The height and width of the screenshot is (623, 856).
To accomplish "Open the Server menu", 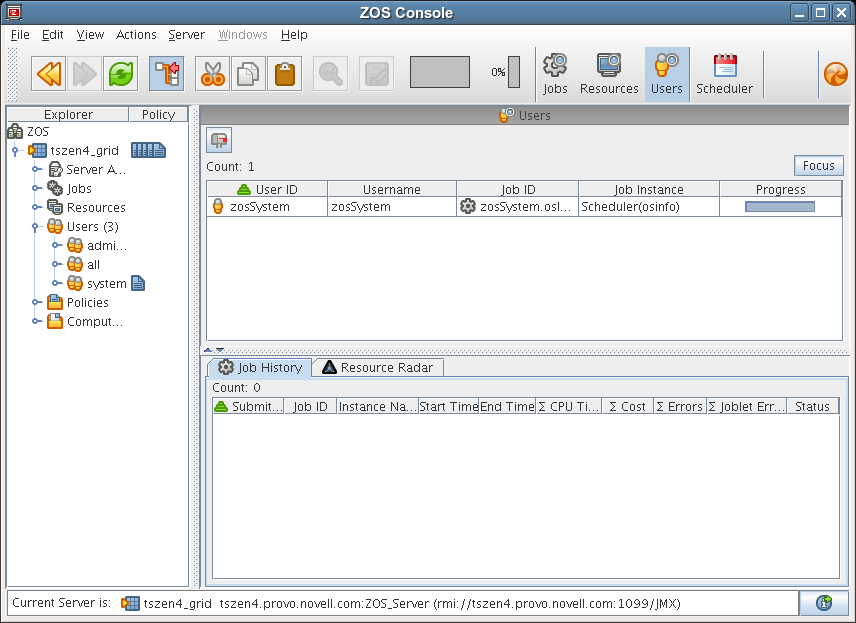I will (x=186, y=34).
